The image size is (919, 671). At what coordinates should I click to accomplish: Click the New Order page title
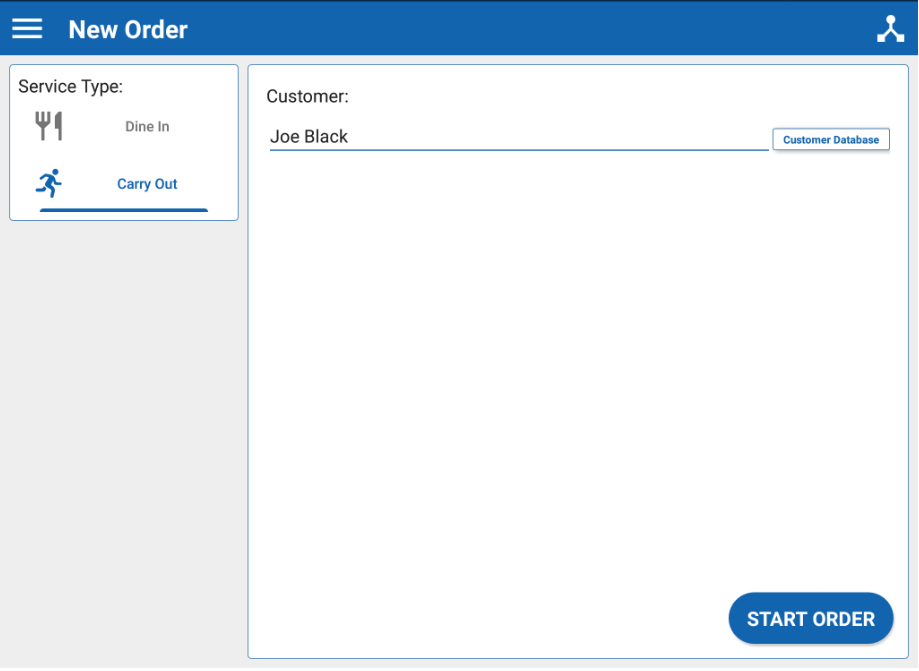point(128,30)
